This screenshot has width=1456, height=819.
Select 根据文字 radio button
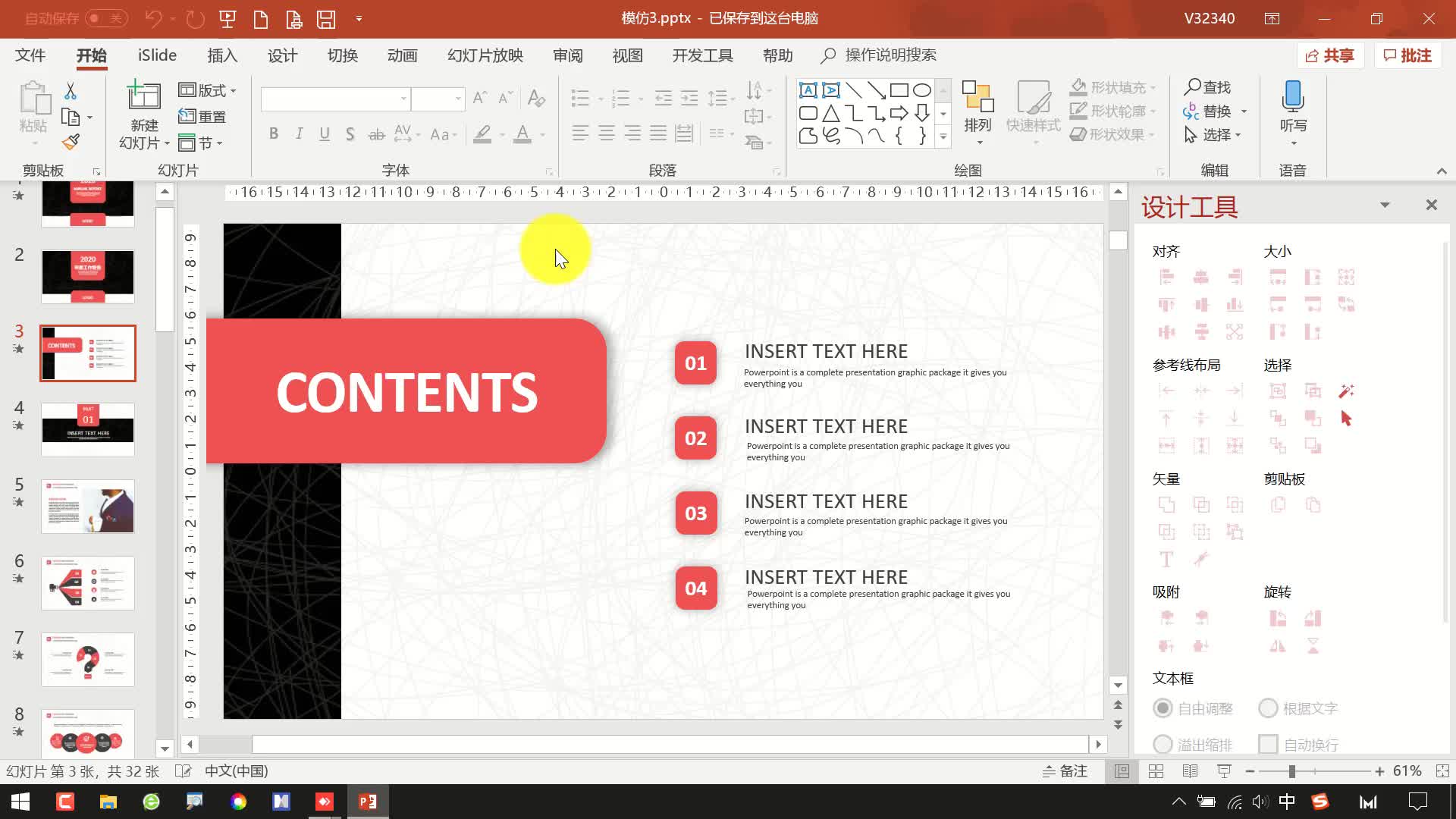tap(1268, 709)
